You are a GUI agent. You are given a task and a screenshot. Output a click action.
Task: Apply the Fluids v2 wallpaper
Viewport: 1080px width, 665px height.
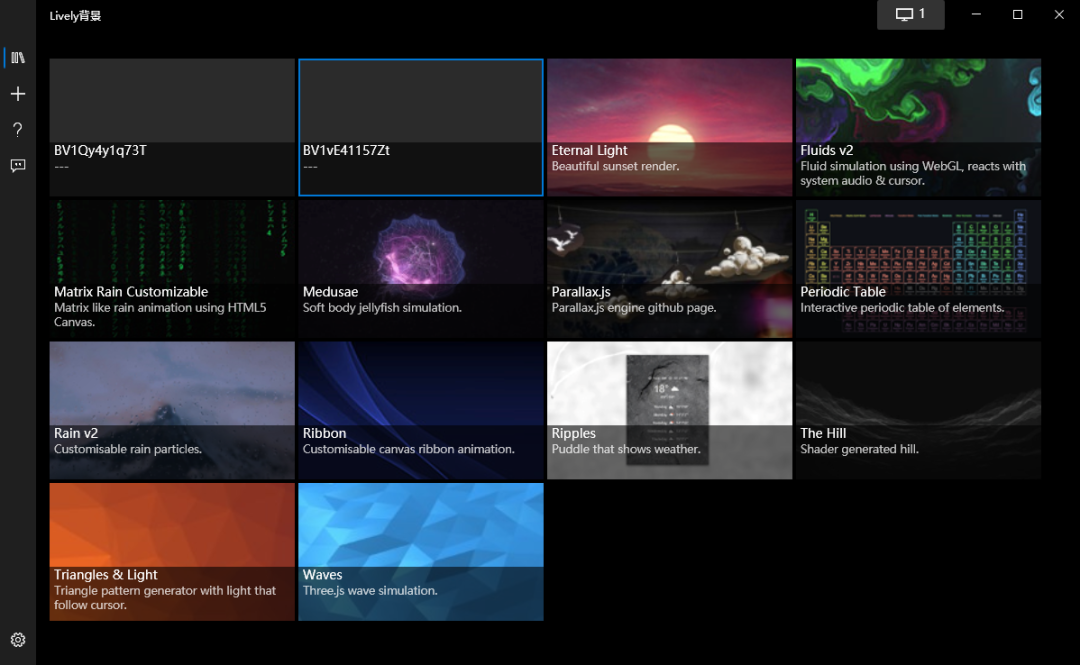pos(918,127)
